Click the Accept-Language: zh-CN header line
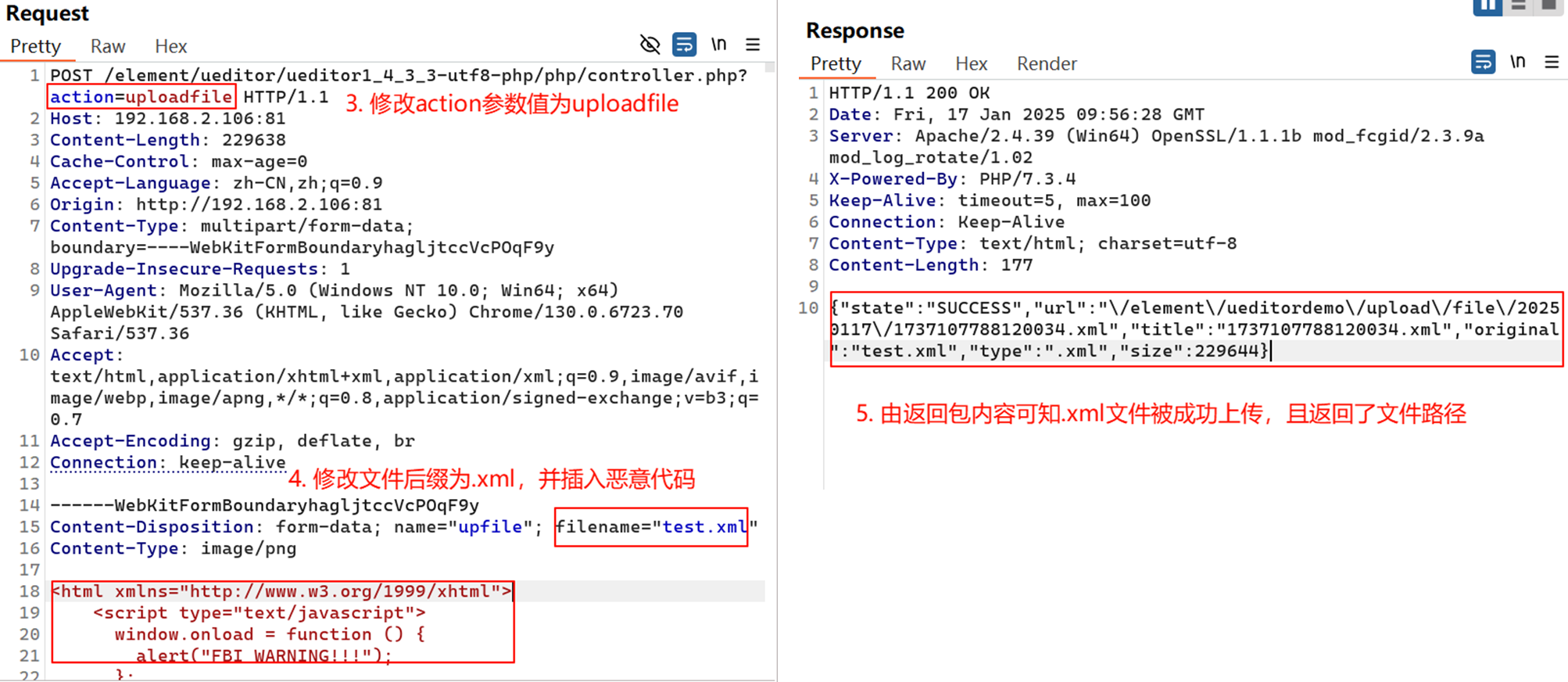 (217, 183)
